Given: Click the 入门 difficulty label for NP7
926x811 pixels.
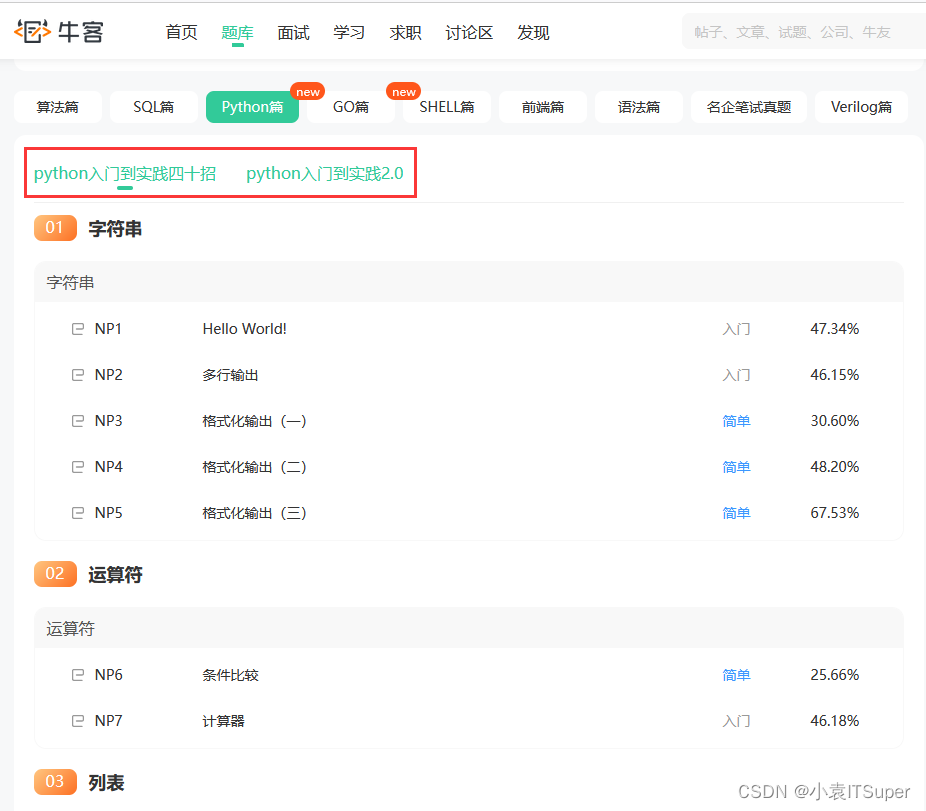Looking at the screenshot, I should [736, 721].
